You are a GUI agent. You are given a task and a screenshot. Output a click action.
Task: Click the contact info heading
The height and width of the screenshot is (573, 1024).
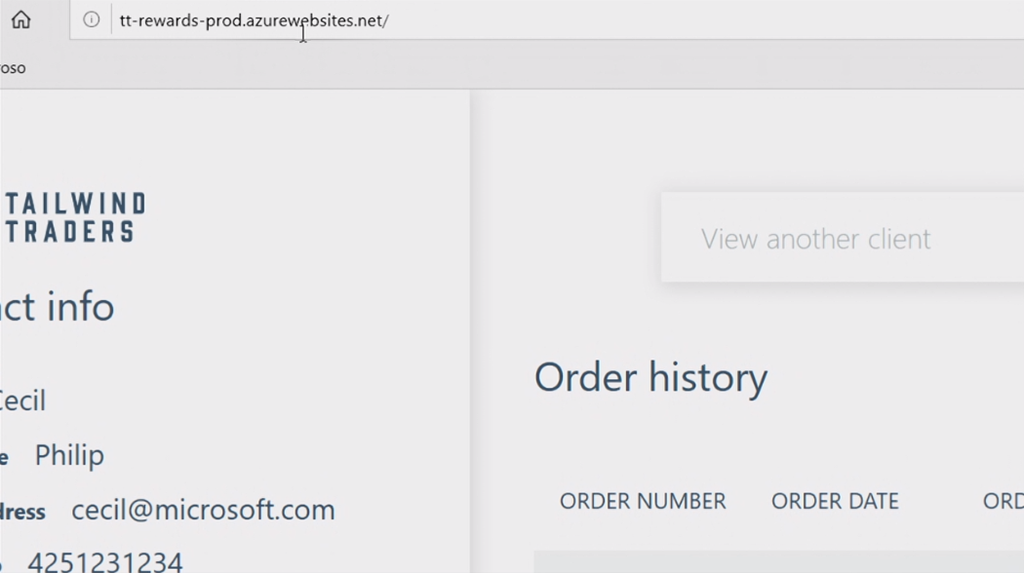coord(56,306)
